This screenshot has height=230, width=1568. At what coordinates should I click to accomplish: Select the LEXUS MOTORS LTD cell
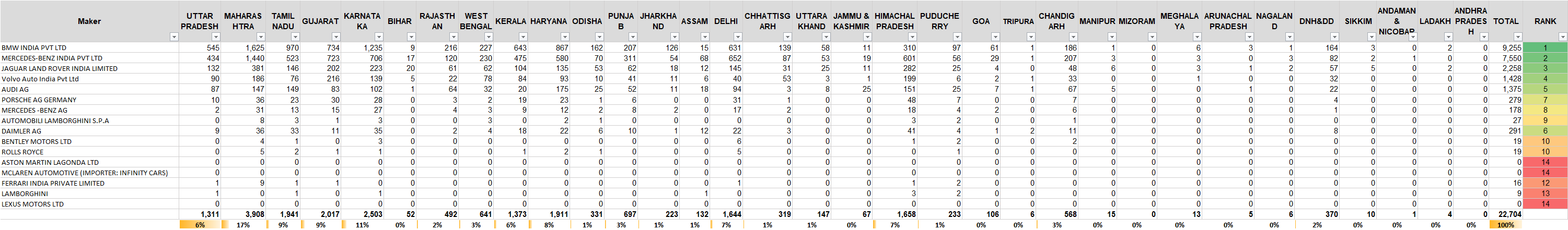89,204
